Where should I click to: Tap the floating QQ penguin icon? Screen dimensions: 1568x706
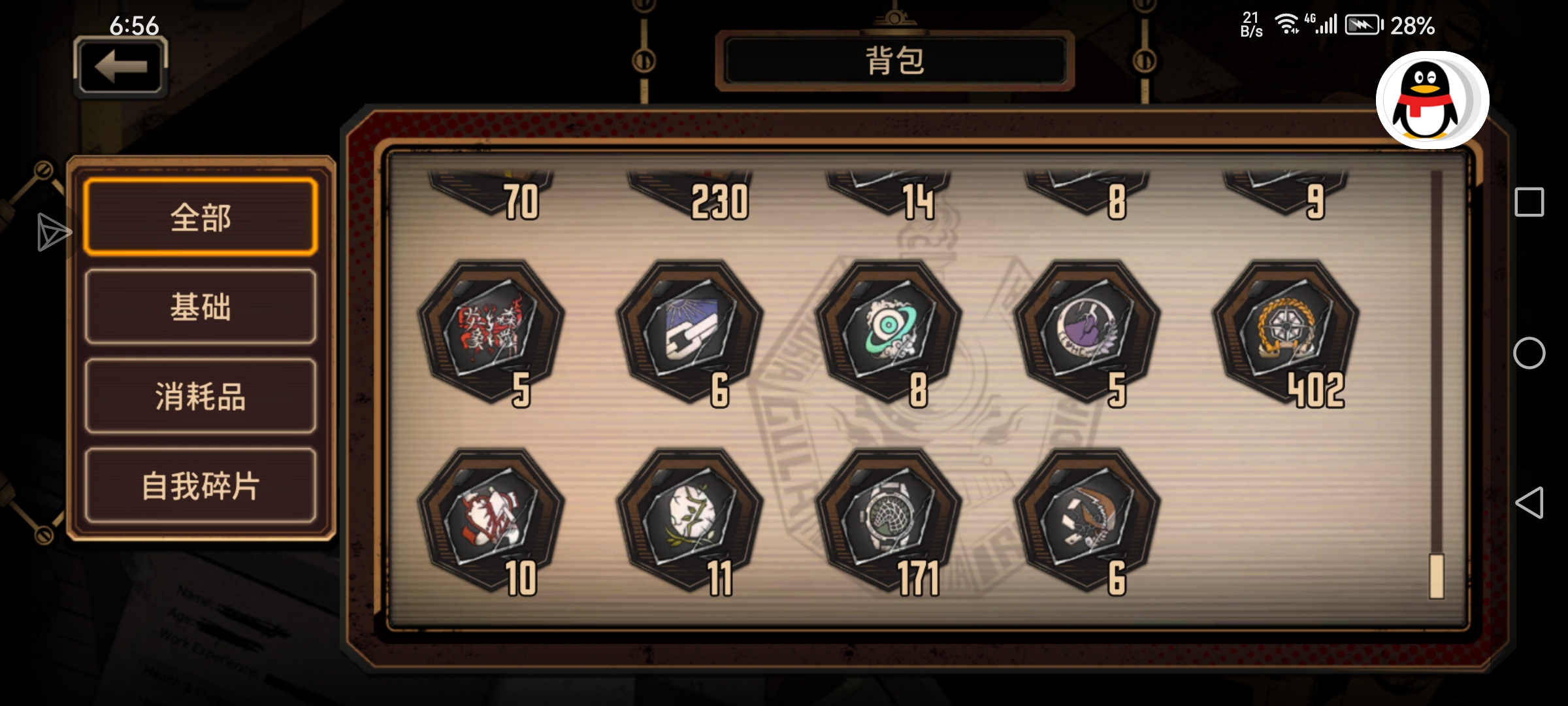(1432, 100)
